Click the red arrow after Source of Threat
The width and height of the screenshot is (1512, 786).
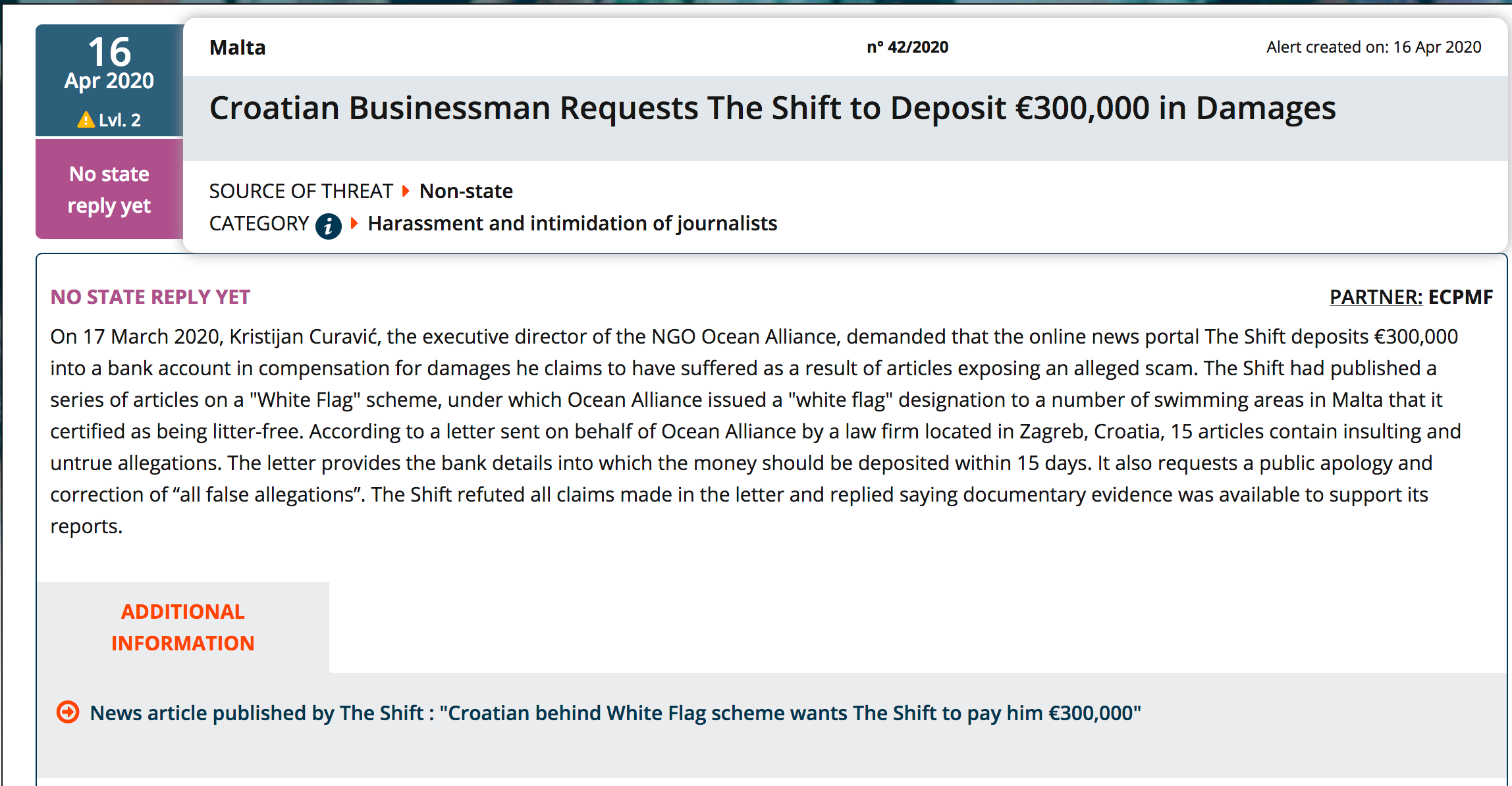point(406,191)
